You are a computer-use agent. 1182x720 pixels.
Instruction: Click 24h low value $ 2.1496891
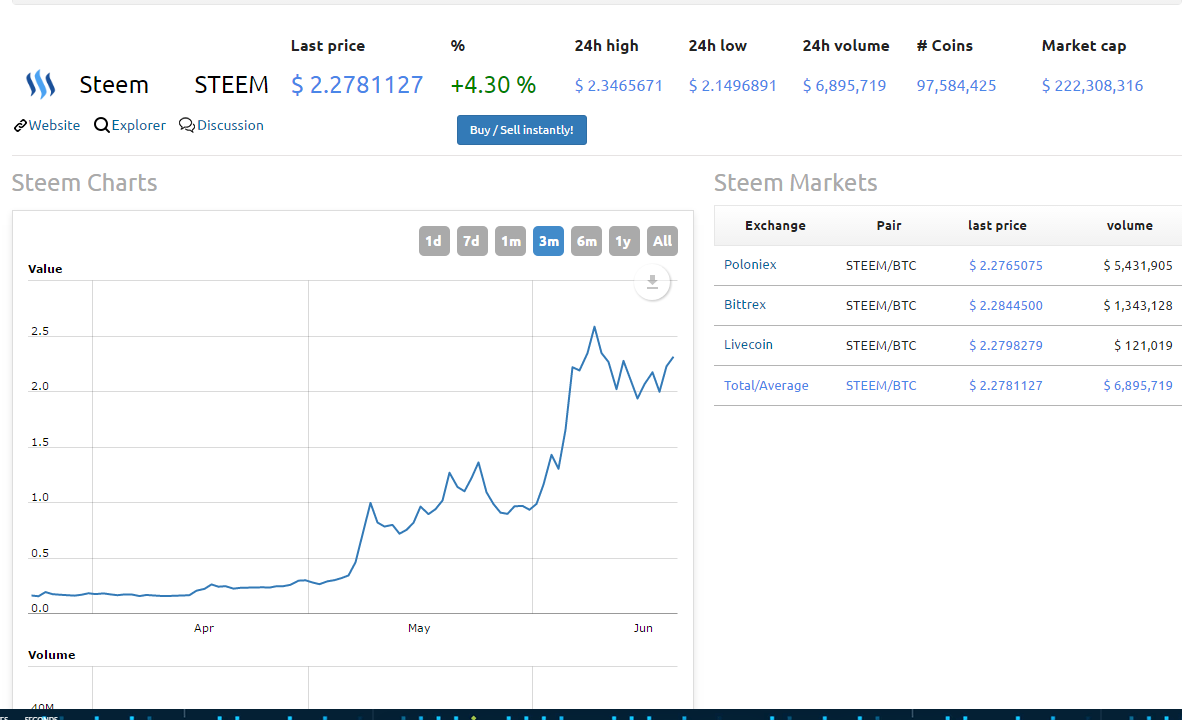click(x=733, y=85)
